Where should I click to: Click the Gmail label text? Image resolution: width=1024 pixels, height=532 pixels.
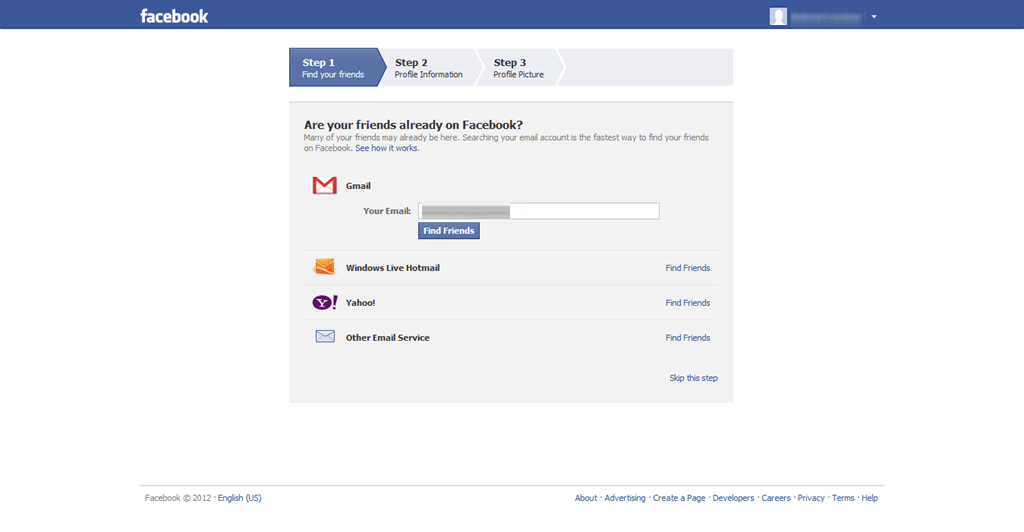358,186
